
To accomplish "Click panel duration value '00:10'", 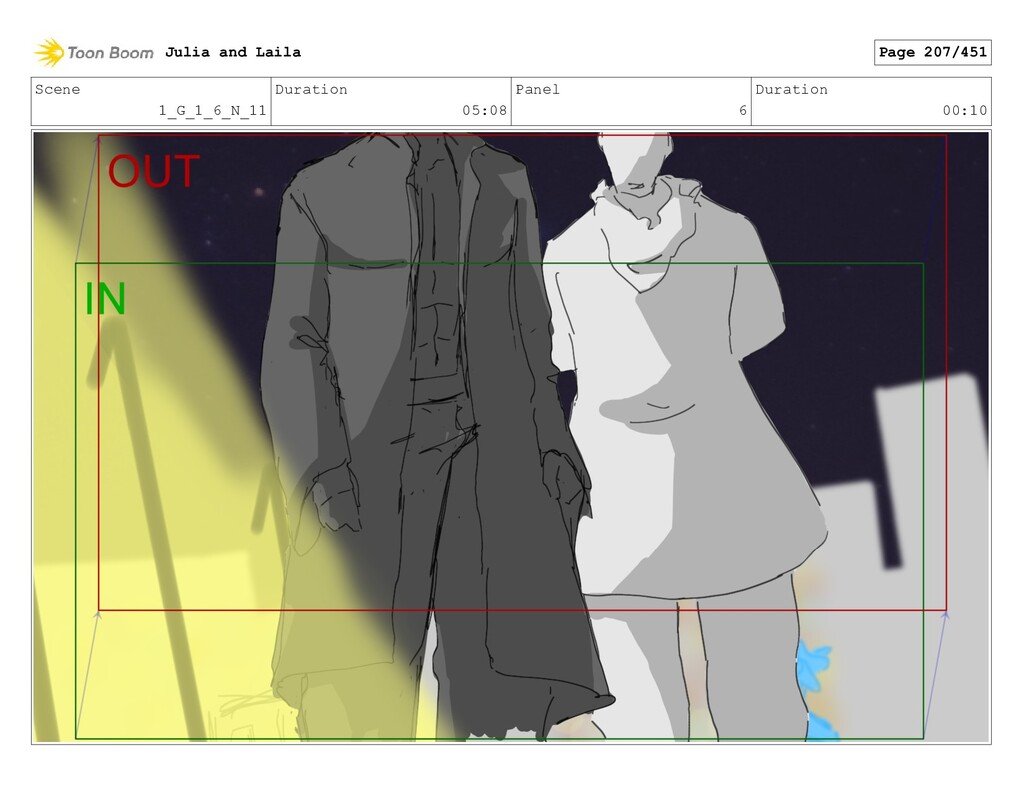I will 965,110.
